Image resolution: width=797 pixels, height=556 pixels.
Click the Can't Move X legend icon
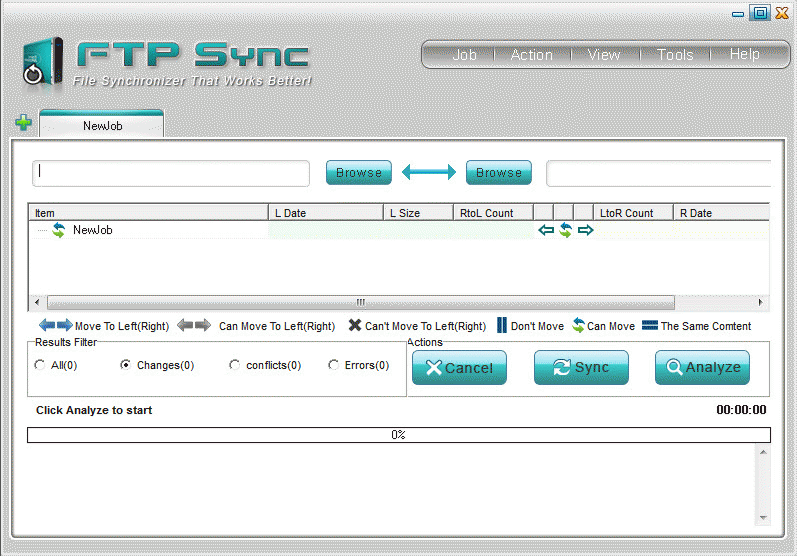pyautogui.click(x=355, y=325)
